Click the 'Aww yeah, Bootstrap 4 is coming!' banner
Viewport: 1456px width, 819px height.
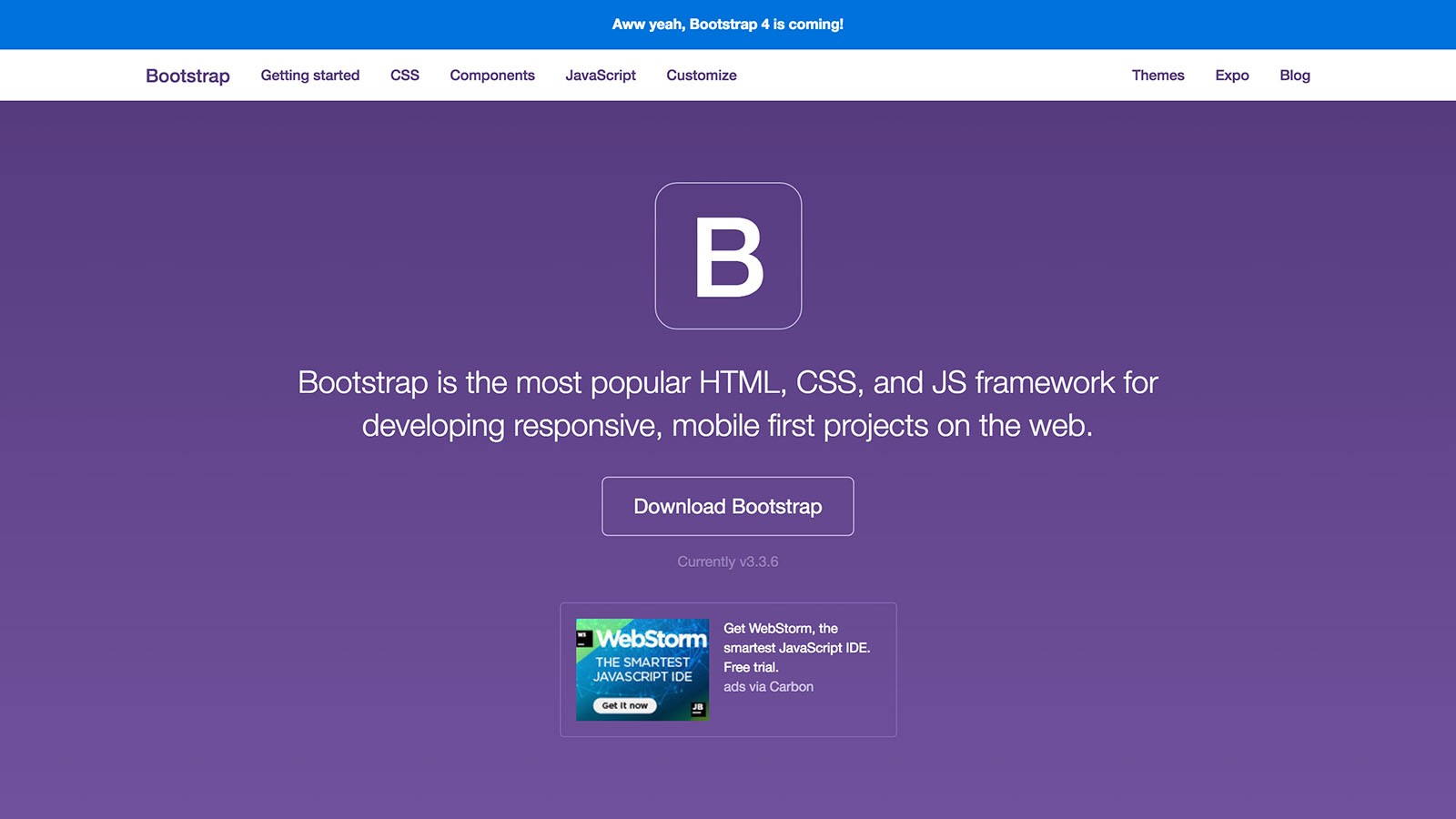[728, 25]
